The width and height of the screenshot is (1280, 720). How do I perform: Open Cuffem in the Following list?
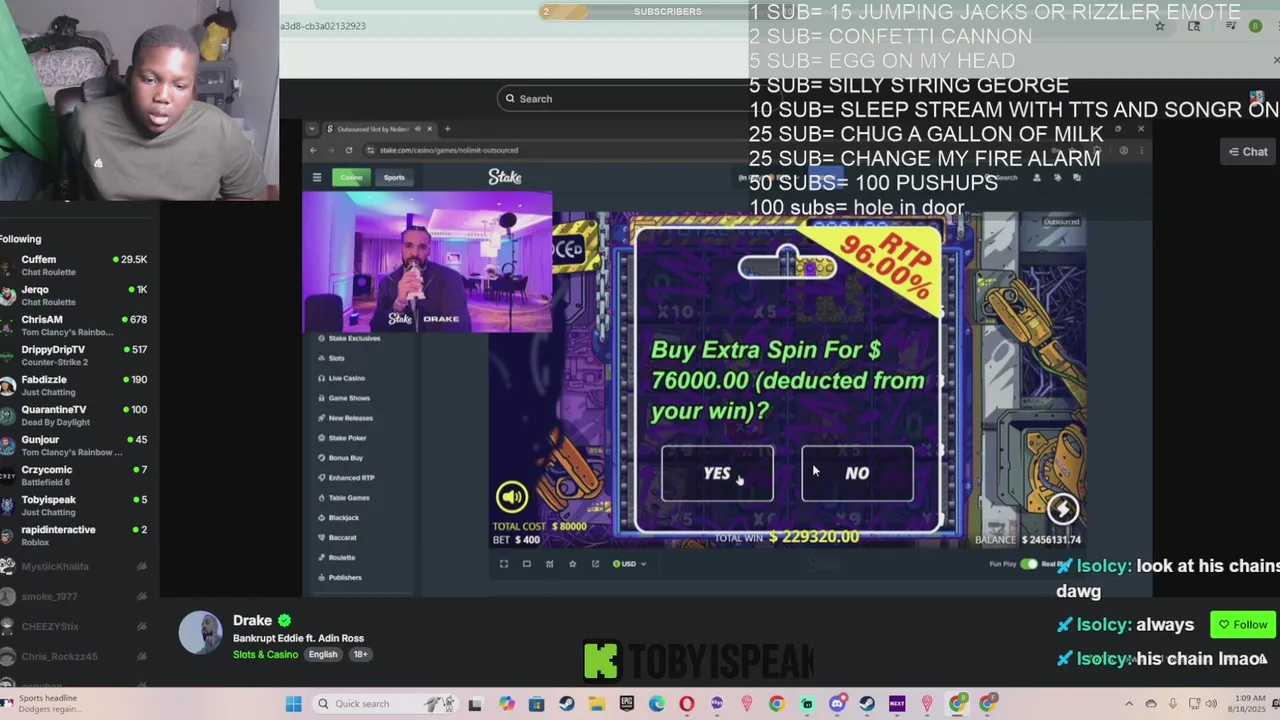pos(75,265)
